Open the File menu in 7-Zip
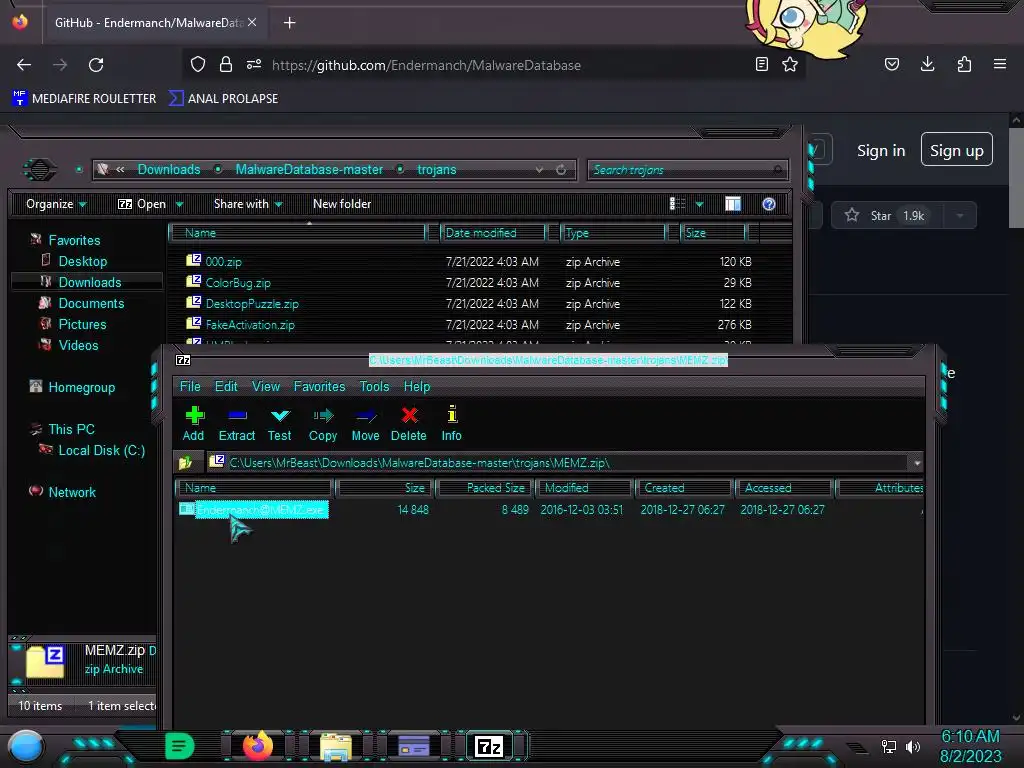This screenshot has height=768, width=1024. (190, 387)
